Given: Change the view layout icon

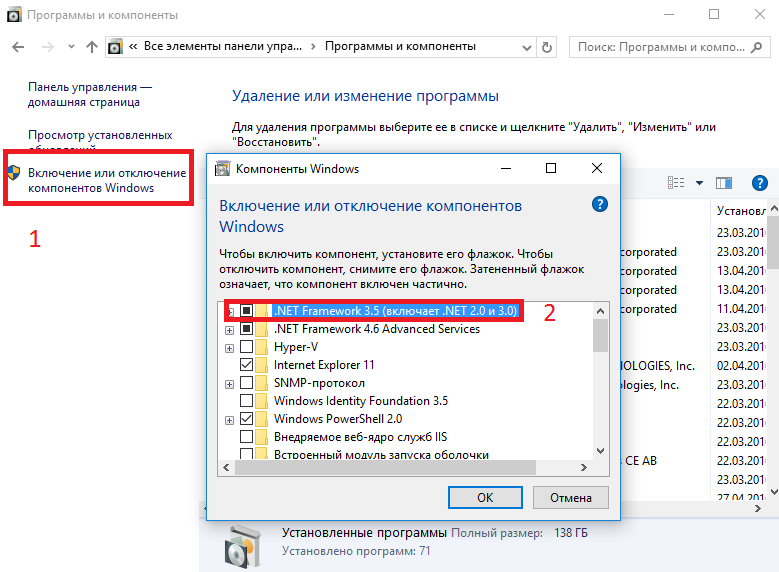Looking at the screenshot, I should 676,183.
